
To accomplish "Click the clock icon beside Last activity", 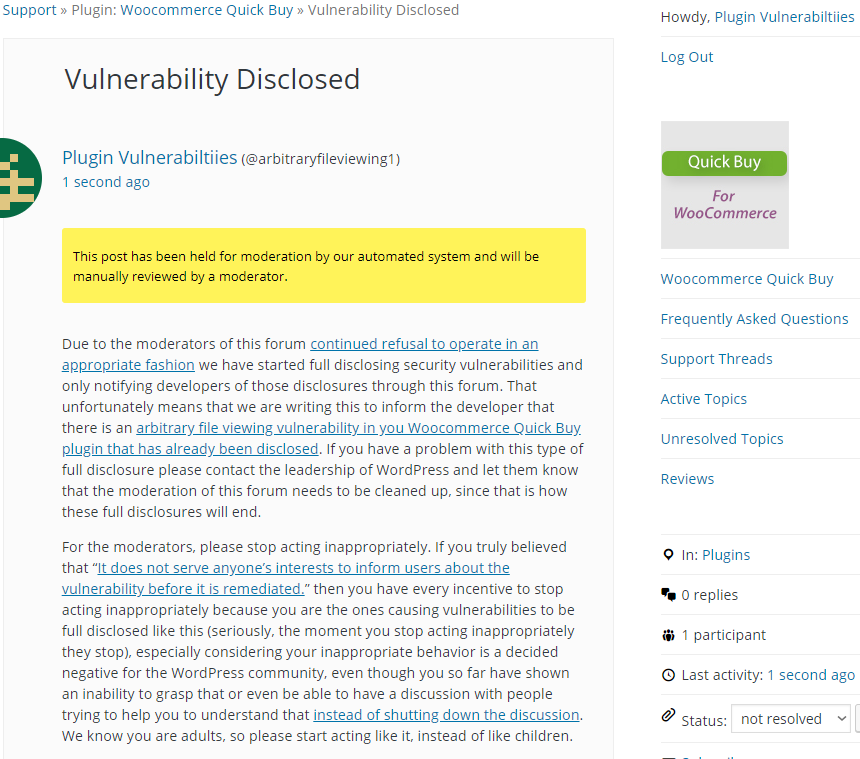I will pyautogui.click(x=668, y=675).
